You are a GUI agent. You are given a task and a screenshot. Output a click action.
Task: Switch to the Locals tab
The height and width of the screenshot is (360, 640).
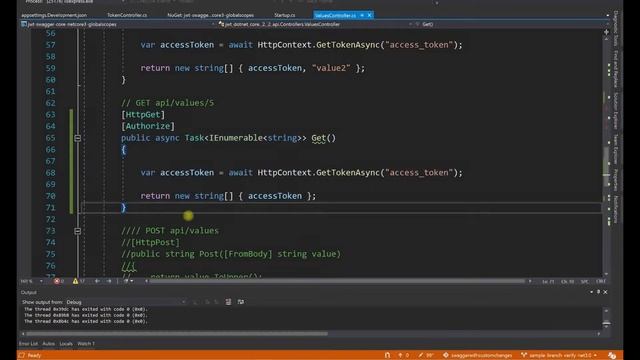pos(66,344)
